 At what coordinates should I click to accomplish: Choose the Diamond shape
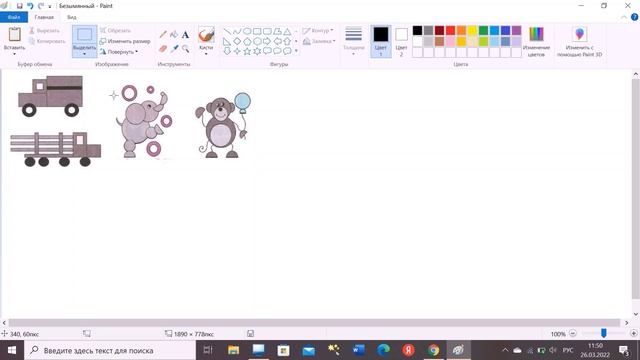pyautogui.click(x=237, y=41)
